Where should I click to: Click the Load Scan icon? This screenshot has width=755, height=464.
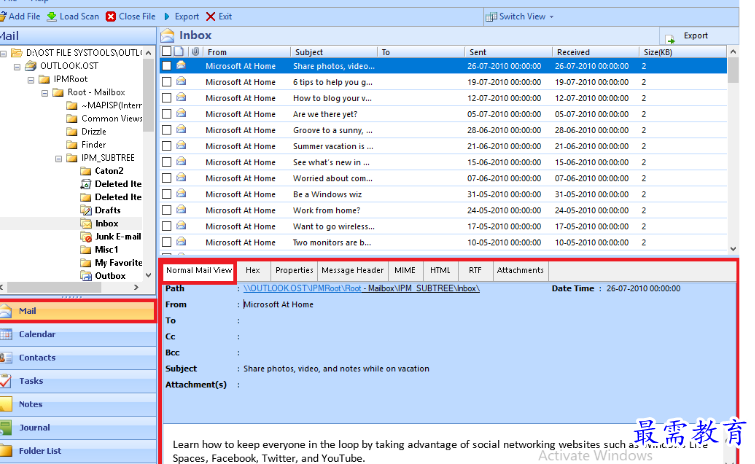(x=52, y=17)
